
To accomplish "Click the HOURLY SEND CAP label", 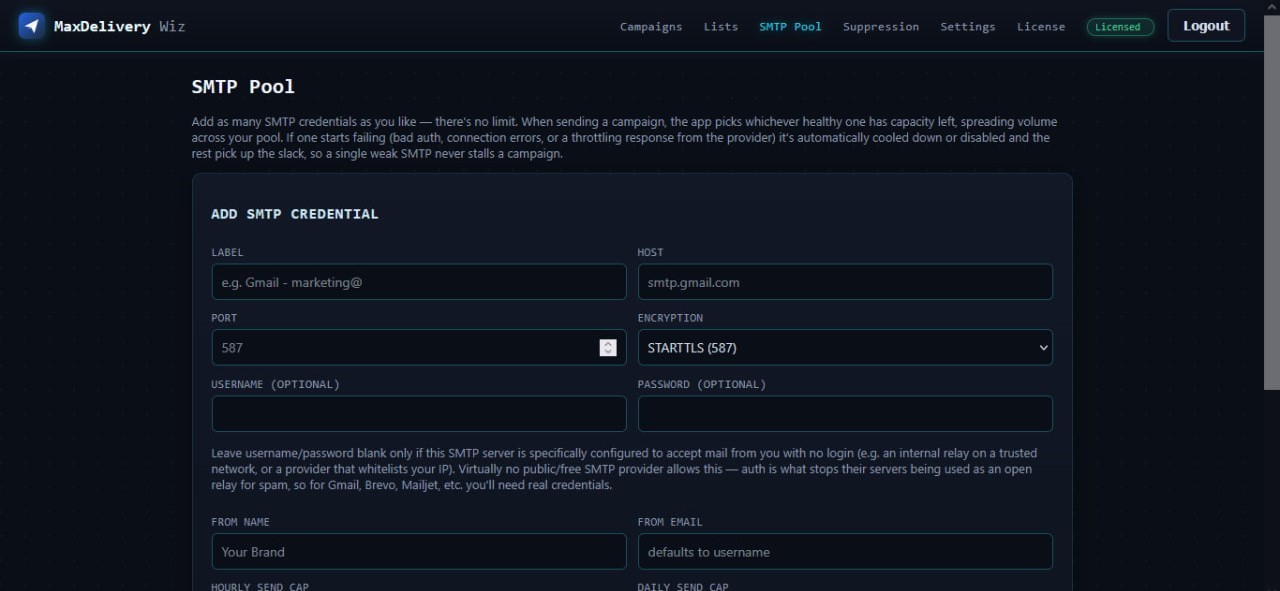I will [260, 586].
